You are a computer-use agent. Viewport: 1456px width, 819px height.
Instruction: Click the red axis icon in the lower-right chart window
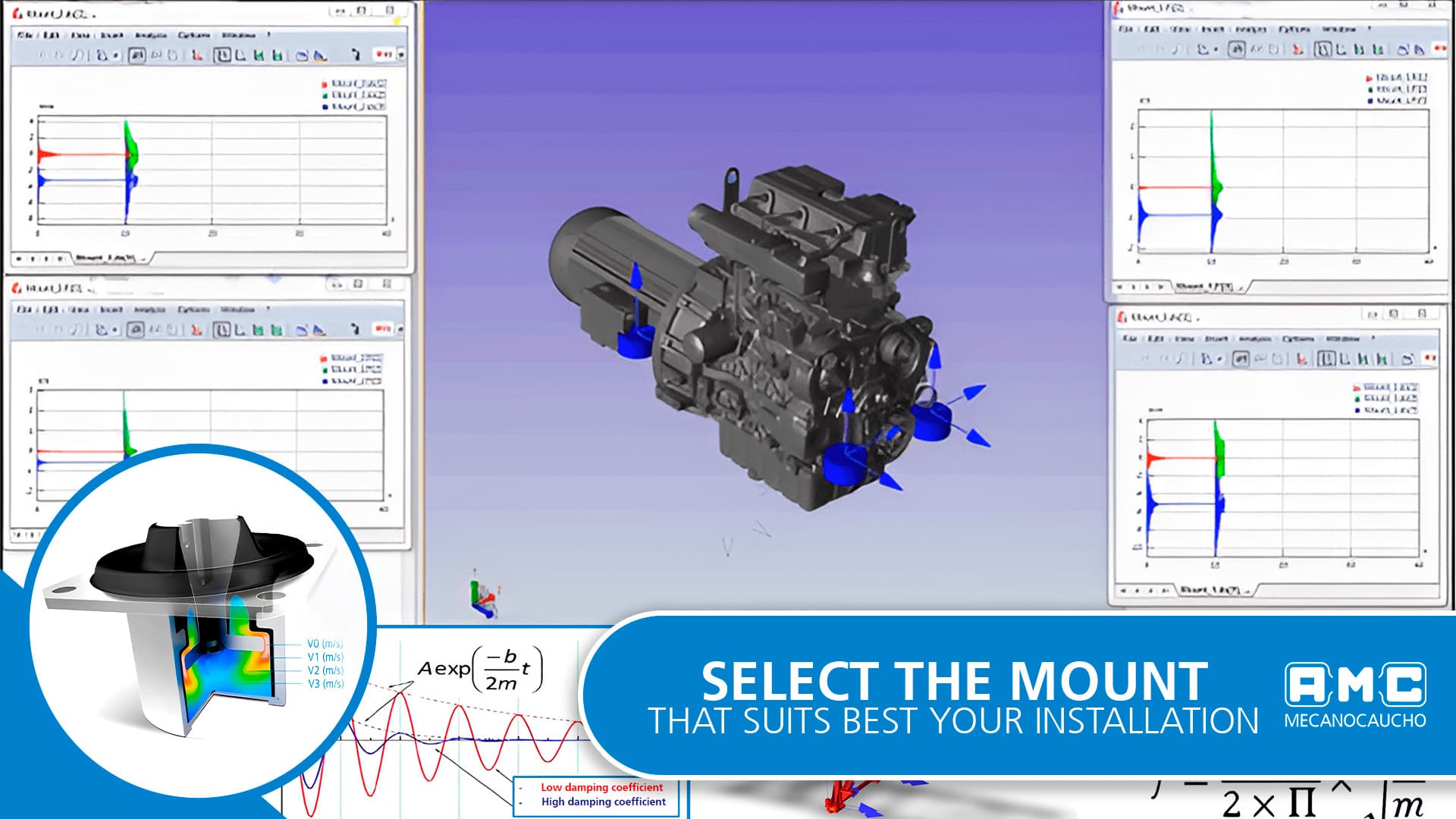point(1301,359)
